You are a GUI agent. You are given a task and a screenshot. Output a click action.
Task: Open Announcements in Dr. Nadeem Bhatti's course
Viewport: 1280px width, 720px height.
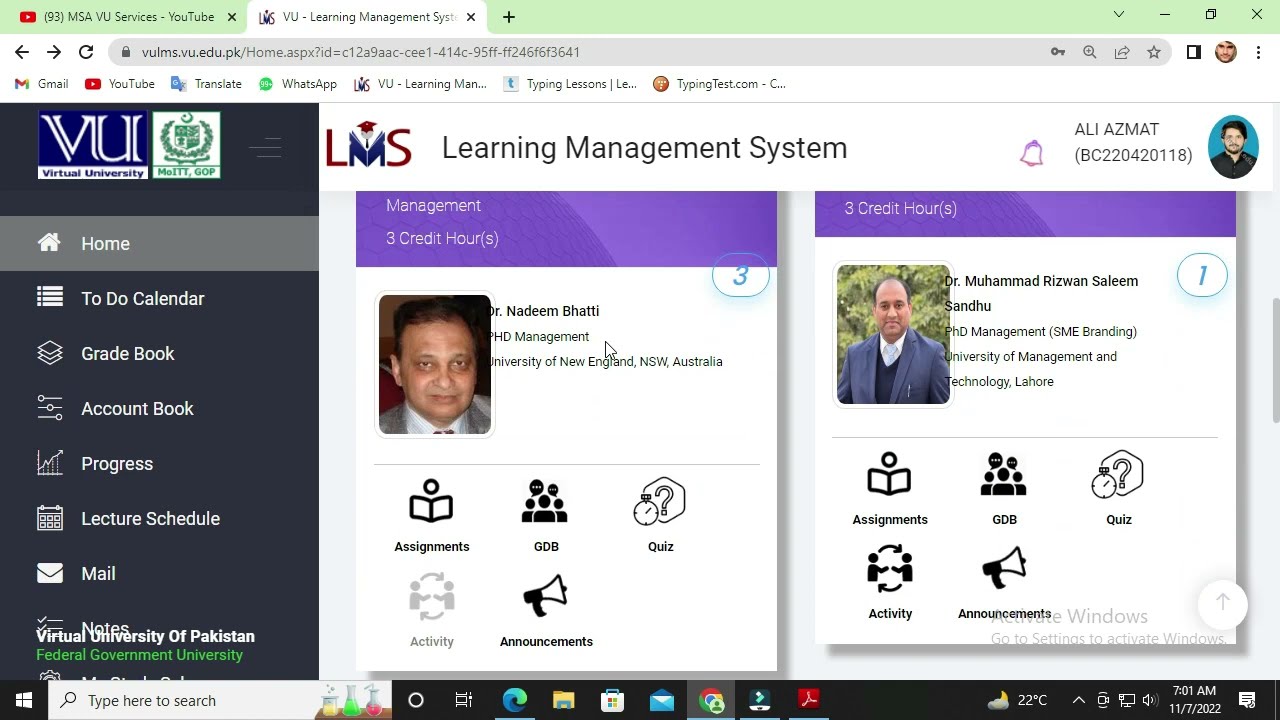[x=546, y=611]
